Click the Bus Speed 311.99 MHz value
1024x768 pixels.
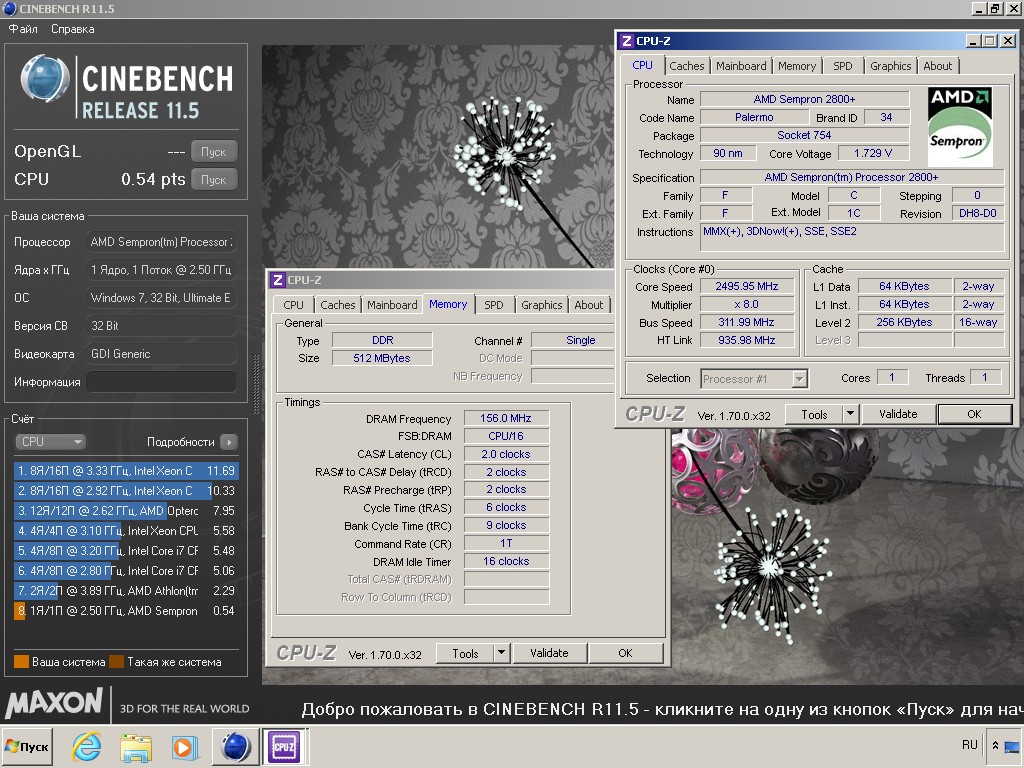coord(747,322)
